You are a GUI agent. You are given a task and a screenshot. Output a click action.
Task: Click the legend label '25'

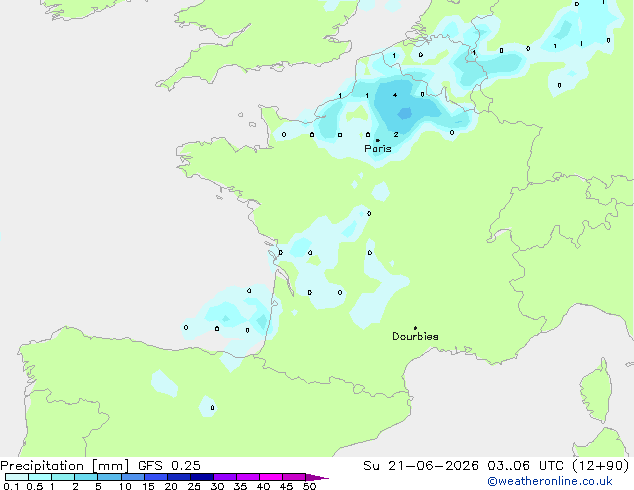(x=194, y=486)
